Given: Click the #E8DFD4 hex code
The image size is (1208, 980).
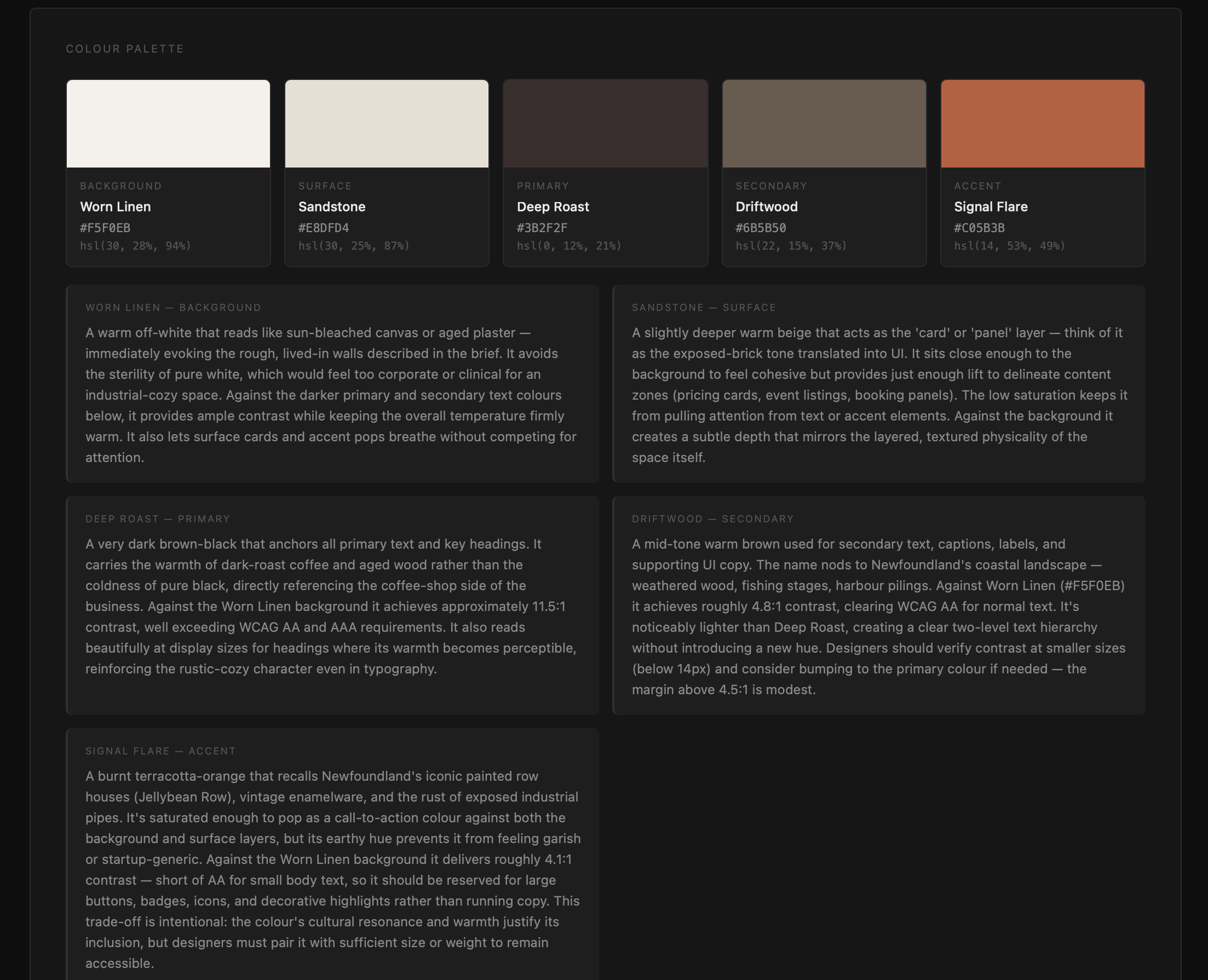Looking at the screenshot, I should (x=324, y=228).
